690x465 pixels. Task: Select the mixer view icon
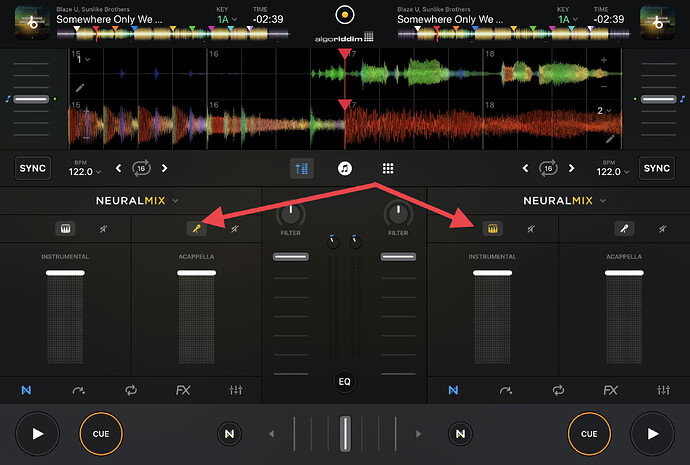[302, 168]
